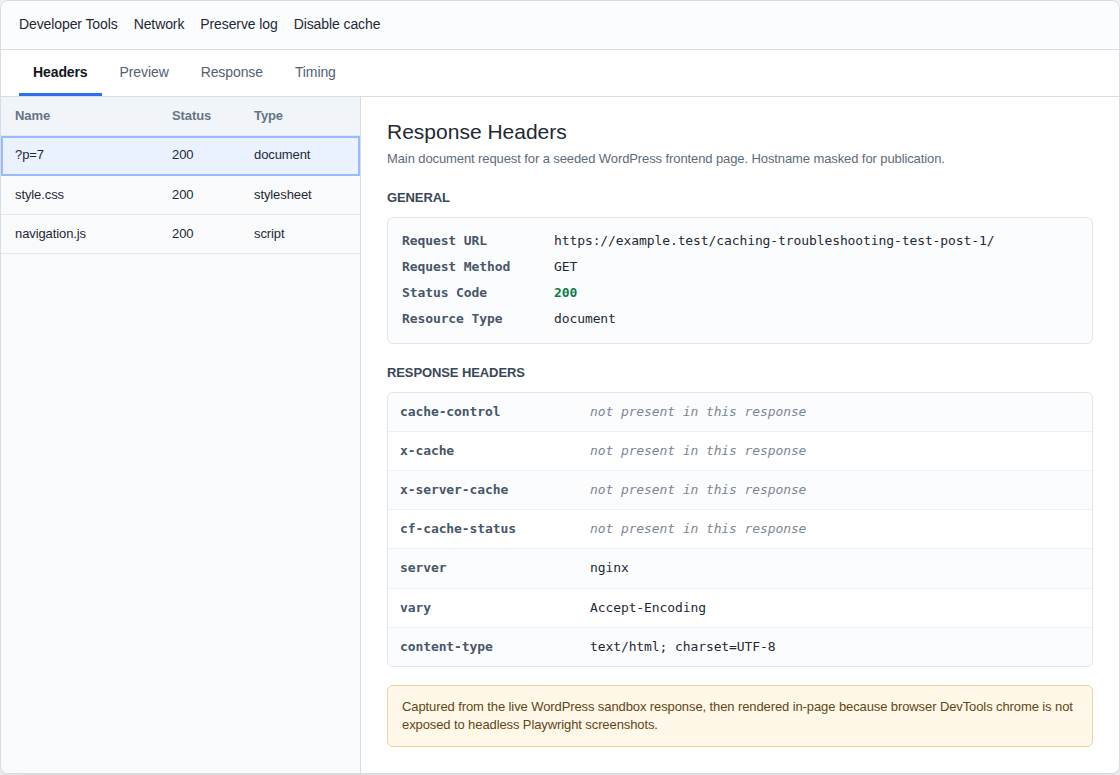
Task: Toggle Preserve log option
Action: coord(239,24)
